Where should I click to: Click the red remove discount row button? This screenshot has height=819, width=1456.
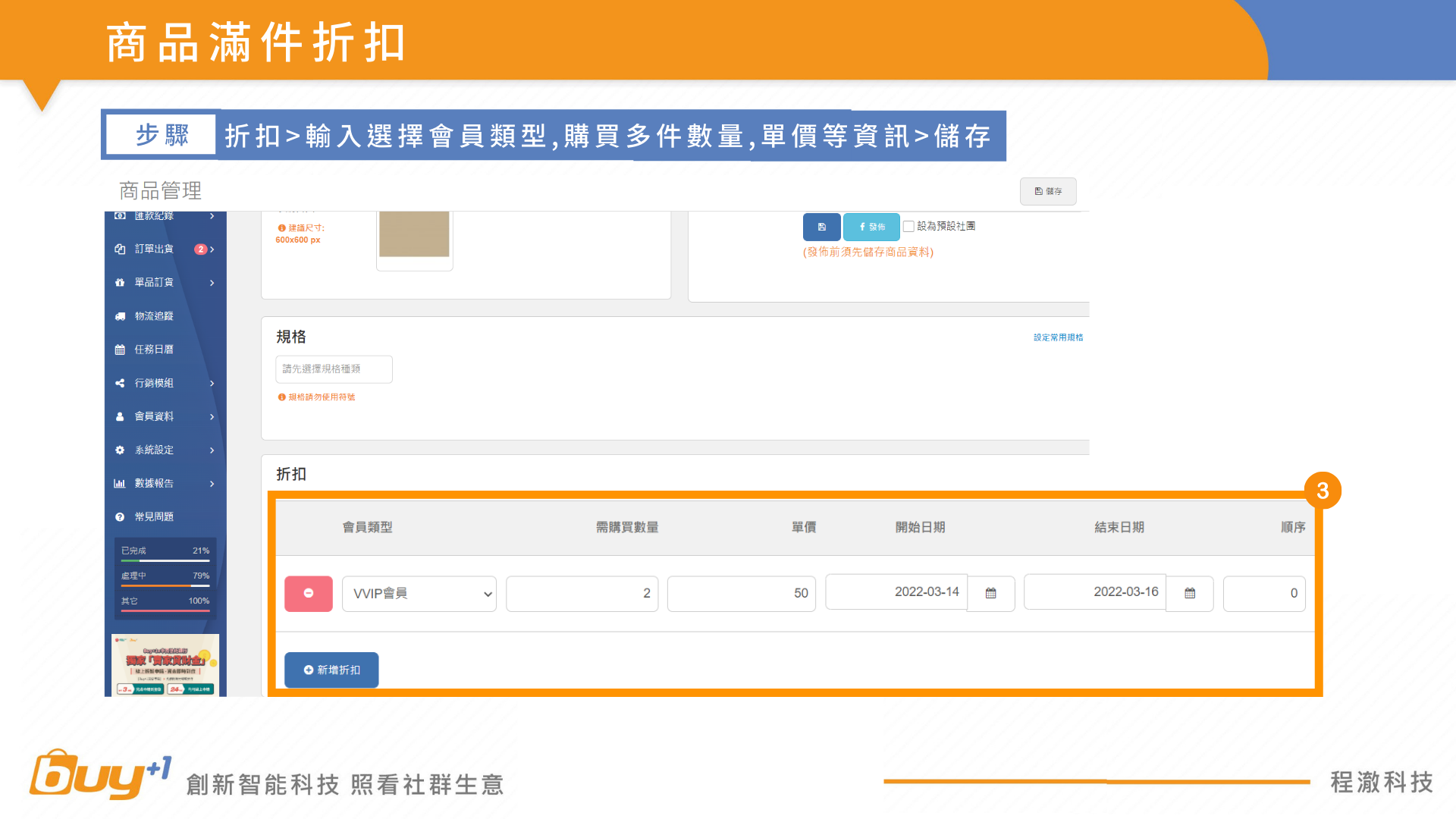pos(308,594)
